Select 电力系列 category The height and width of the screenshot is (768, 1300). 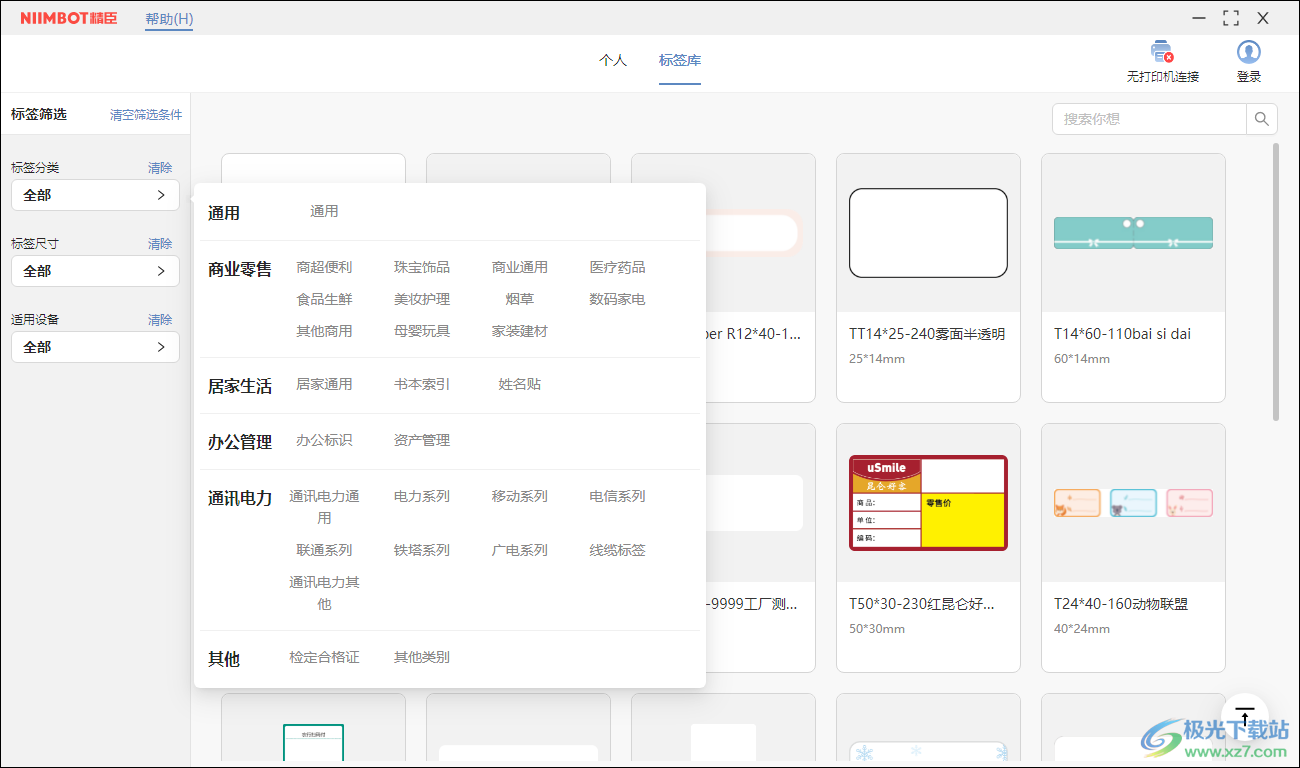click(x=422, y=496)
